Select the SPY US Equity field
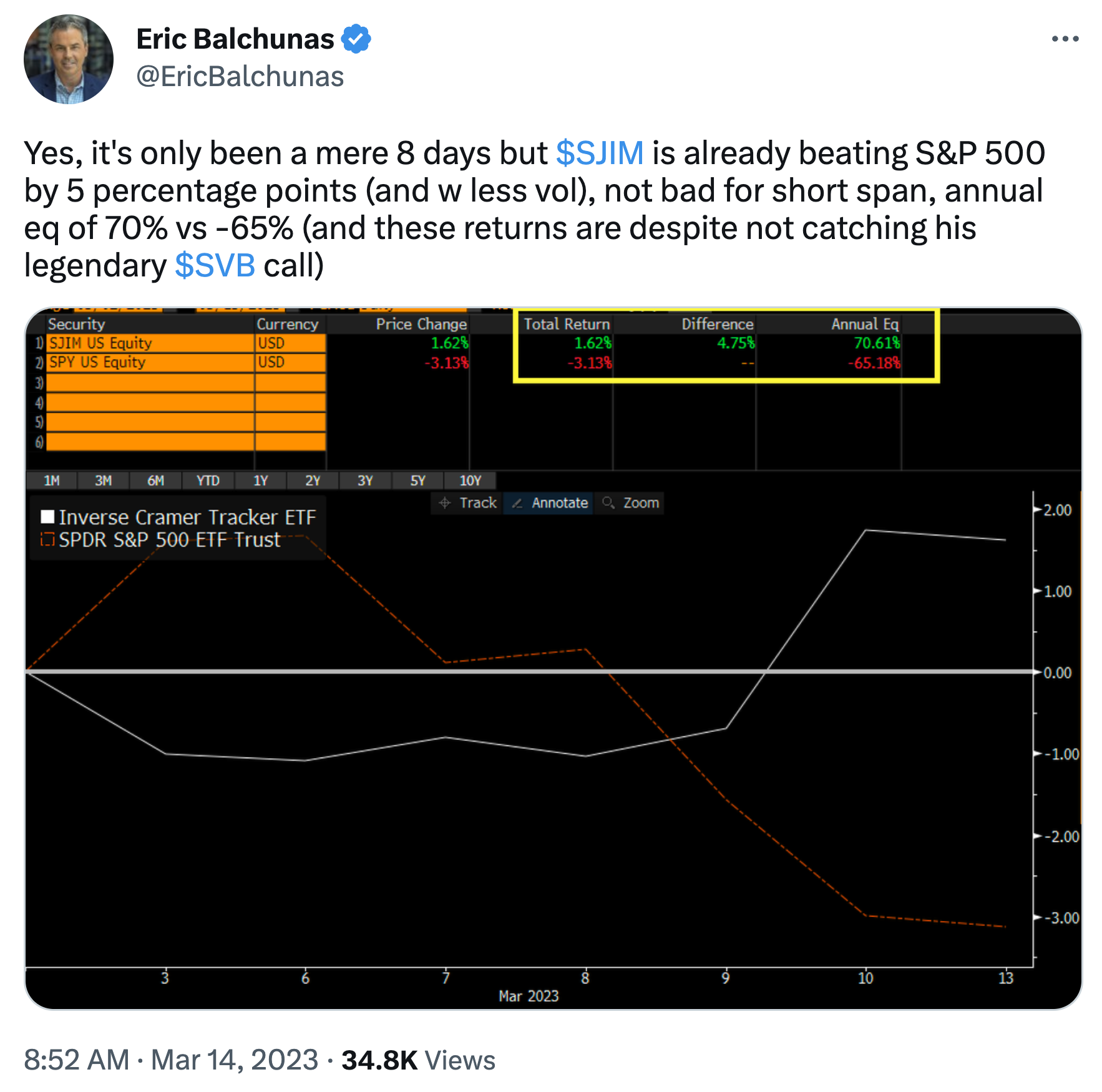 coord(150,363)
